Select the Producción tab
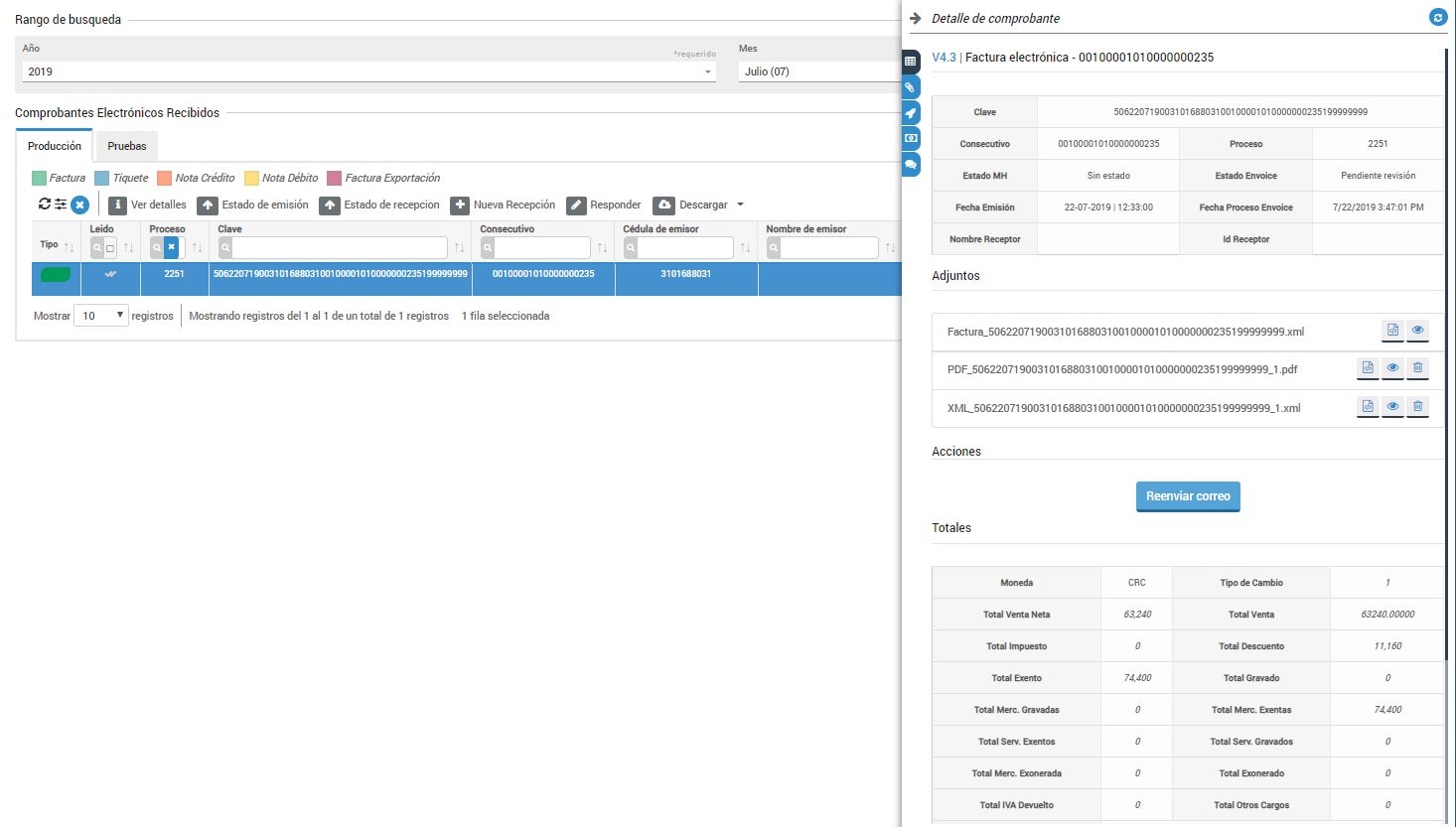The width and height of the screenshot is (1456, 827). pos(55,146)
